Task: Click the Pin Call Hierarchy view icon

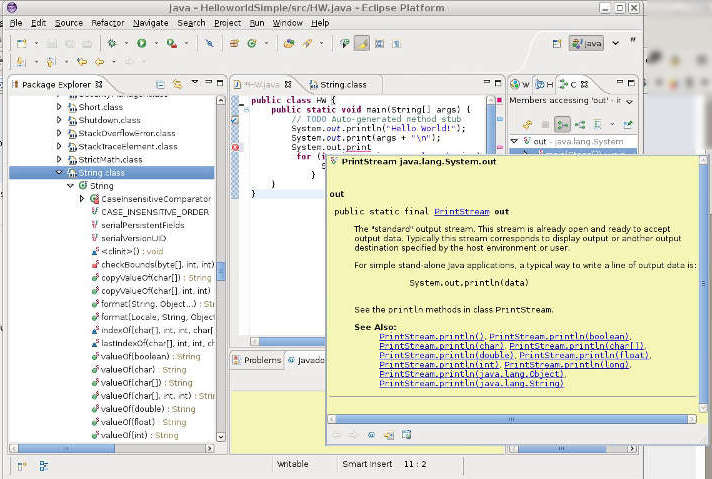Action: 628,124
